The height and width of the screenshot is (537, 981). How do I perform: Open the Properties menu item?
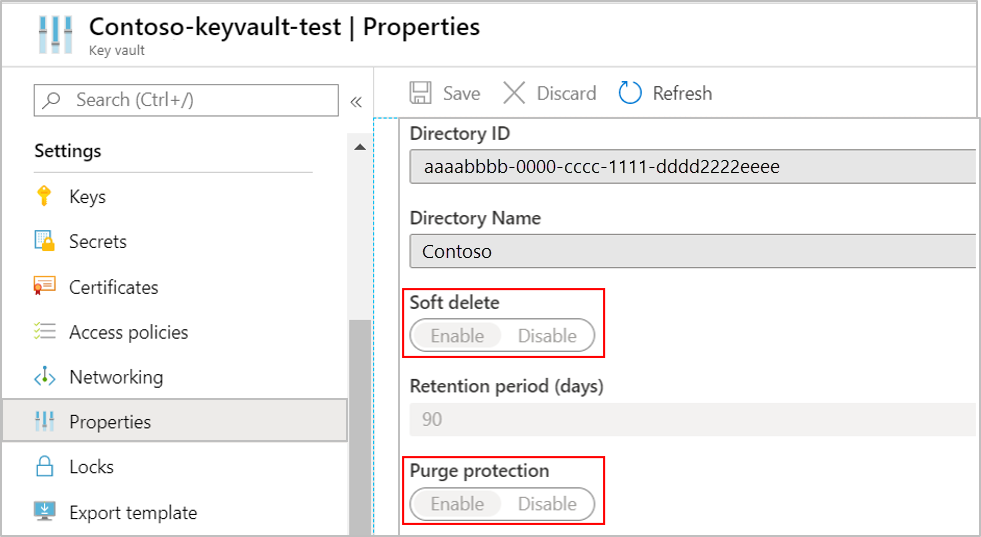pyautogui.click(x=110, y=422)
